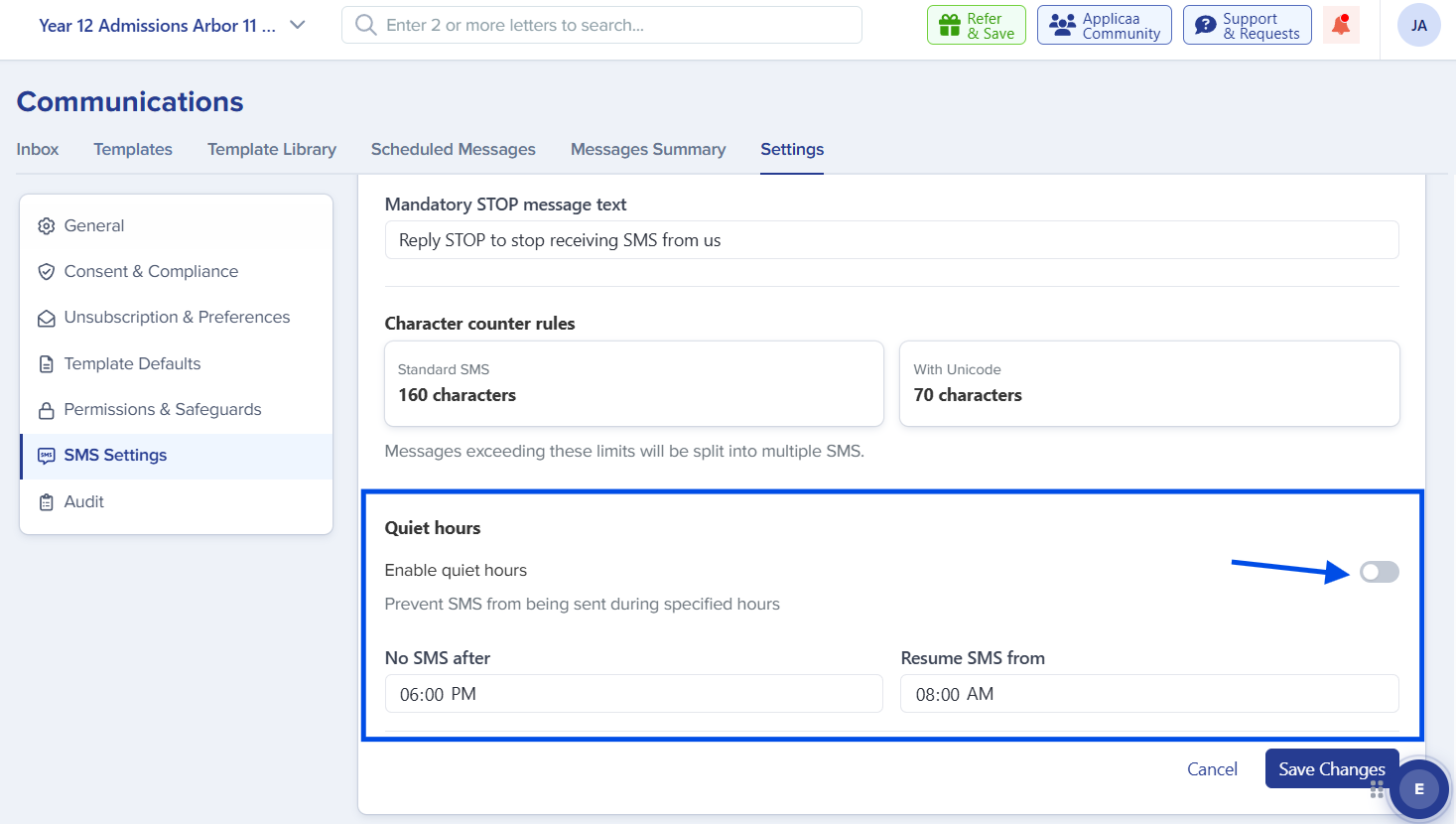
Task: Open the Scheduled Messages tab
Action: coord(454,149)
